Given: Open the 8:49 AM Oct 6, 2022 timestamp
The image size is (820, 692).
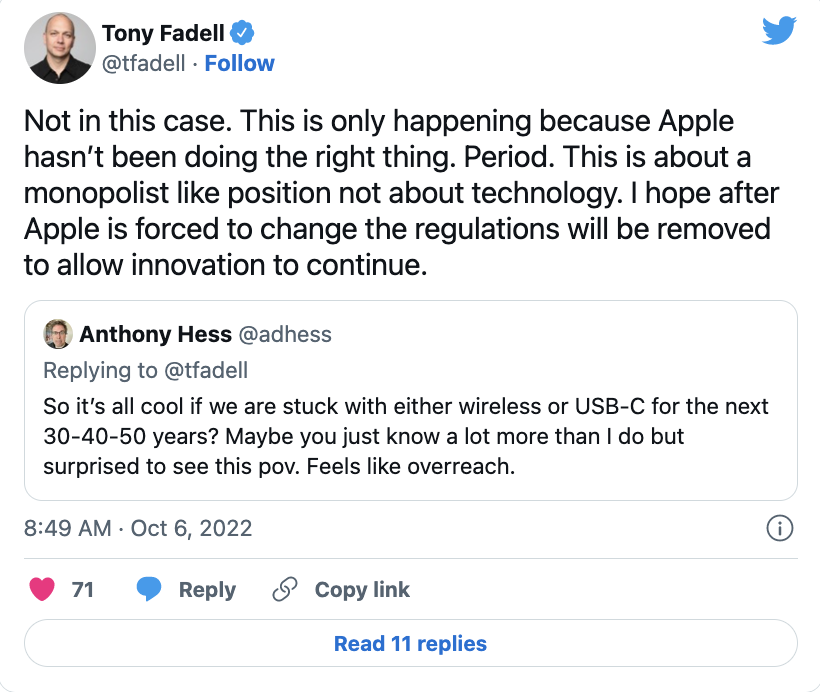Looking at the screenshot, I should 138,528.
